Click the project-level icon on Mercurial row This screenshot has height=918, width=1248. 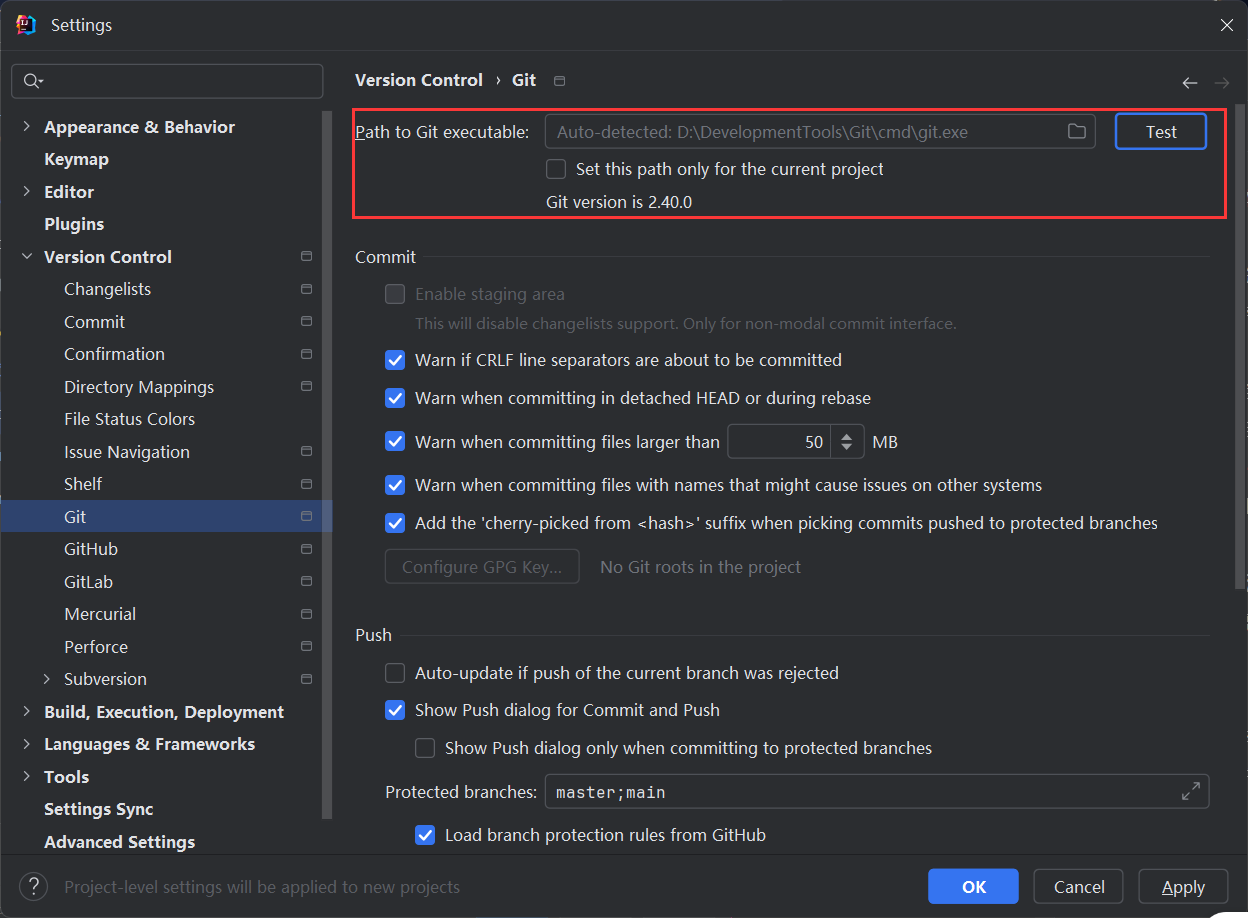[x=306, y=614]
